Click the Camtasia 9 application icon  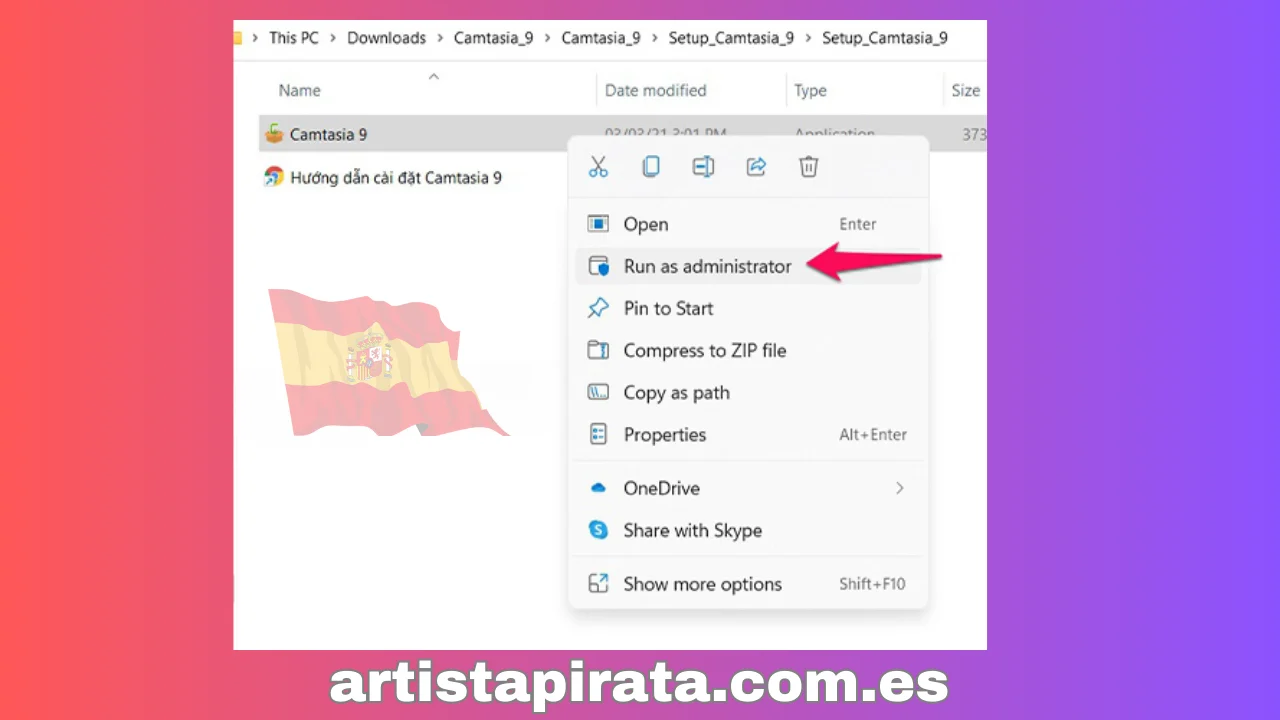coord(274,133)
